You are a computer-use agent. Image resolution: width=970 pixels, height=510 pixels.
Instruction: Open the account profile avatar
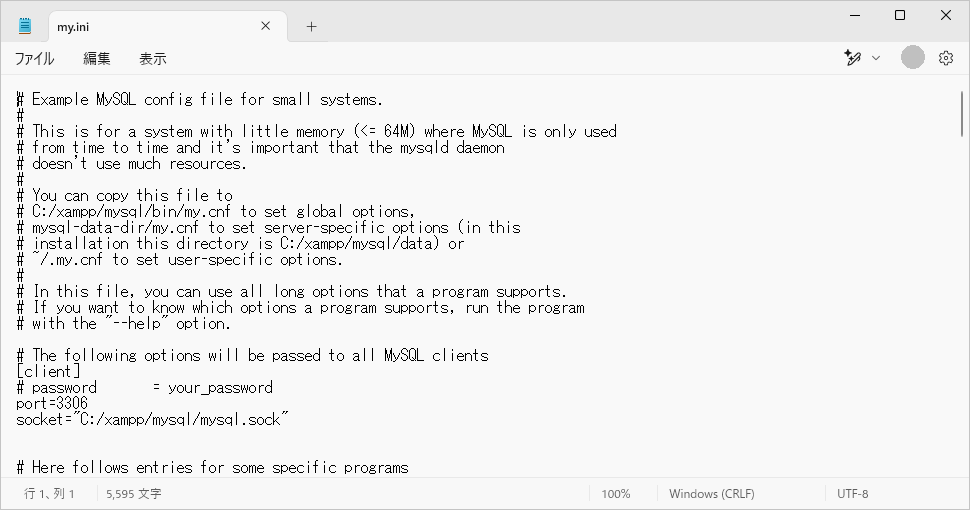pyautogui.click(x=912, y=58)
